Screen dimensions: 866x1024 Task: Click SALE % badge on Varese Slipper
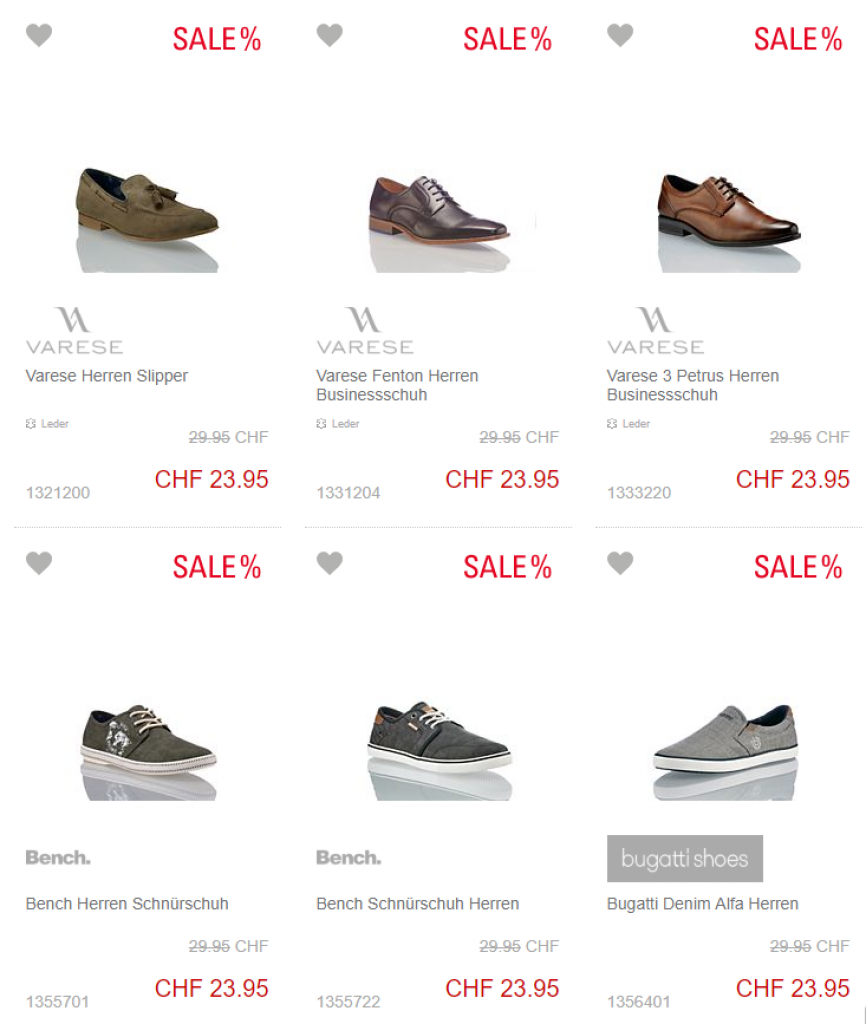pos(216,40)
